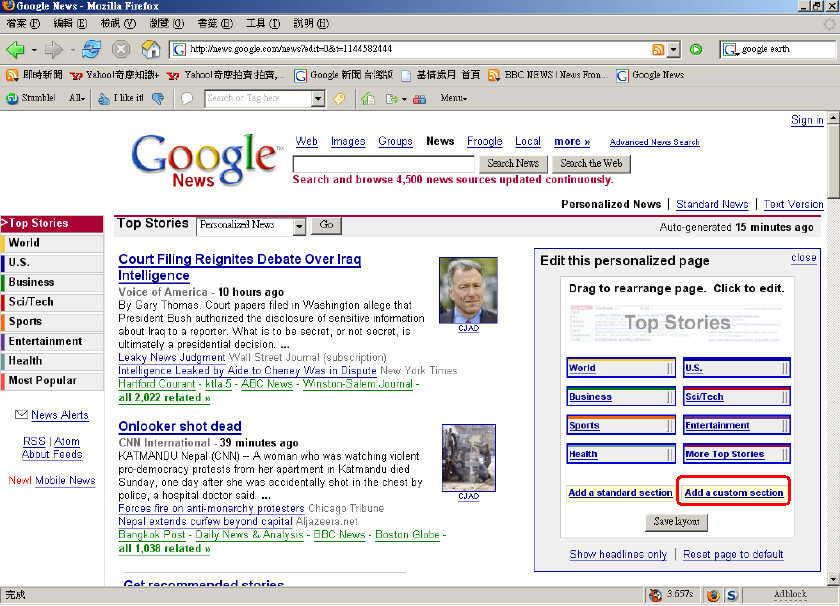Click Reset page to default link
Viewport: 840px width, 606px height.
click(x=733, y=554)
